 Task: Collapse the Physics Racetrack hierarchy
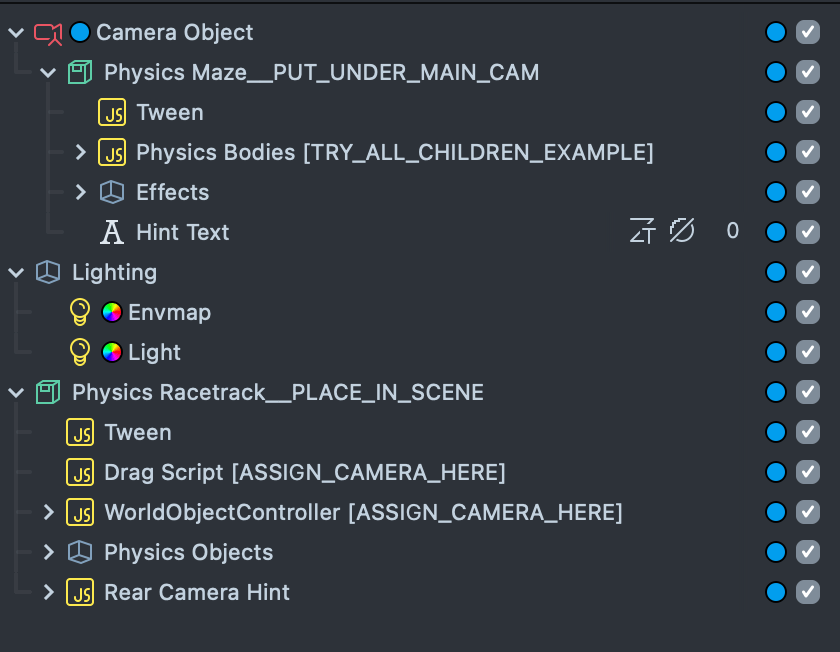coord(16,392)
